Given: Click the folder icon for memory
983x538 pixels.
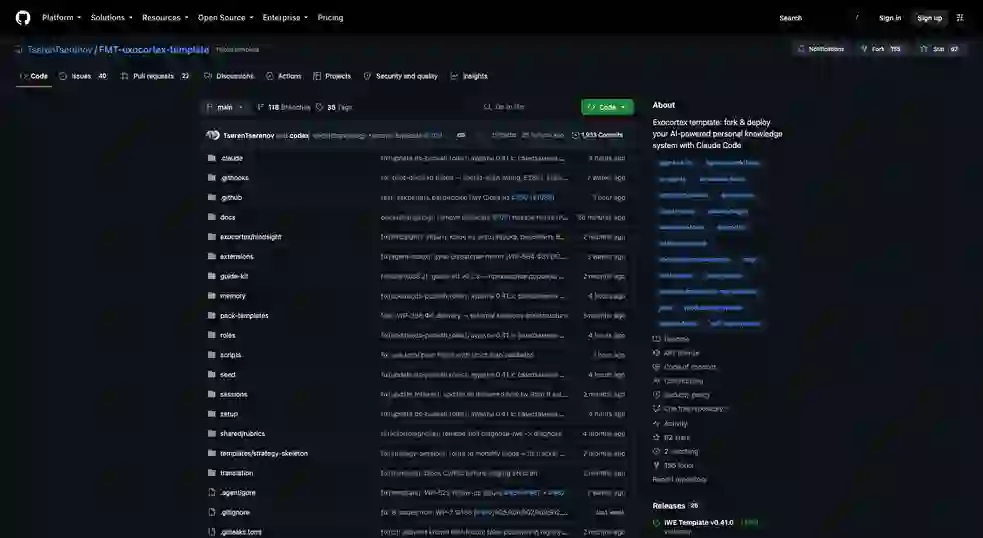Looking at the screenshot, I should point(212,296).
